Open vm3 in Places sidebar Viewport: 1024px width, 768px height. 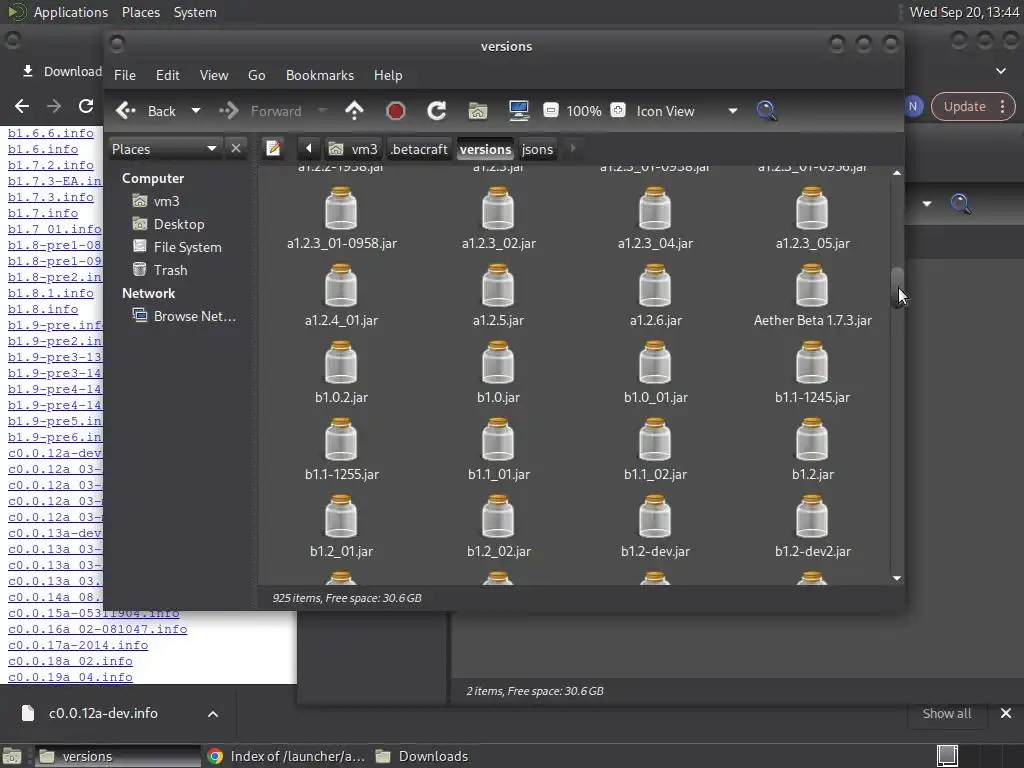coord(155,201)
